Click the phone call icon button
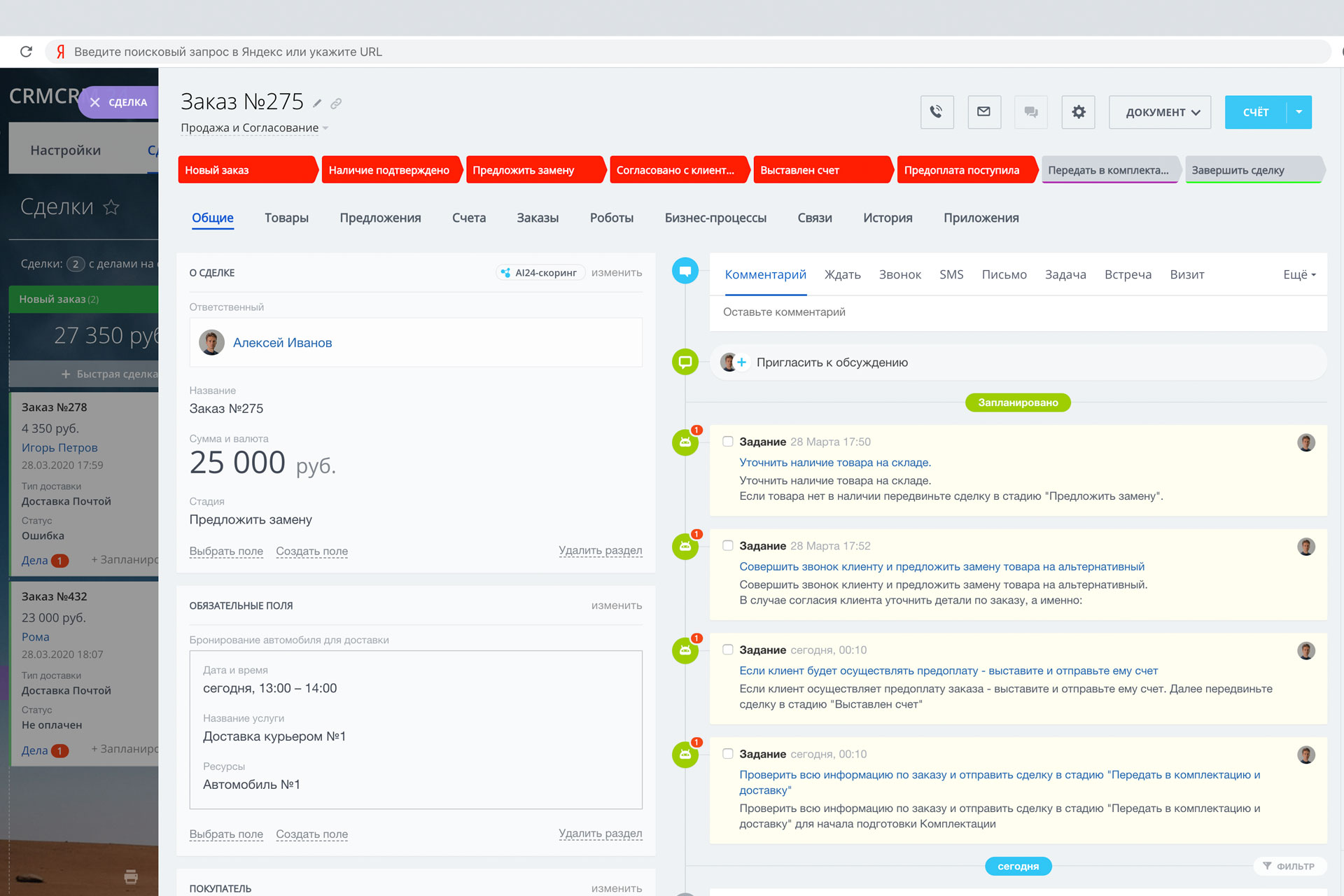Viewport: 1344px width, 896px height. pyautogui.click(x=937, y=112)
